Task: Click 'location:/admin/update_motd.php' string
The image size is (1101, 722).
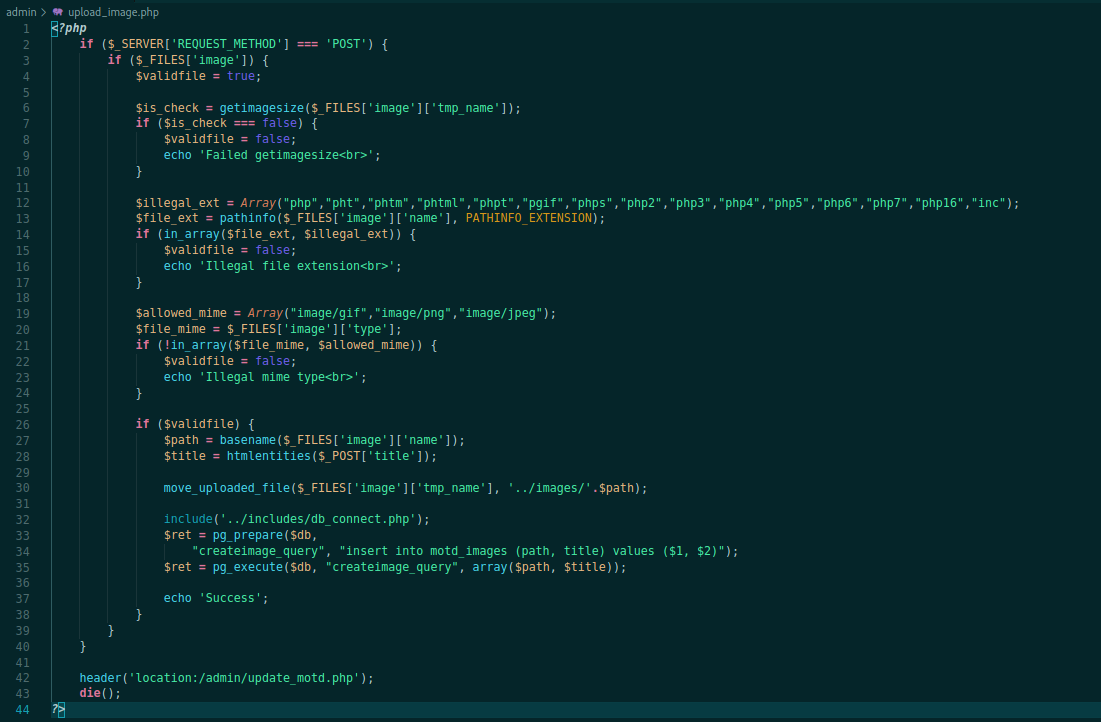Action: click(x=244, y=678)
